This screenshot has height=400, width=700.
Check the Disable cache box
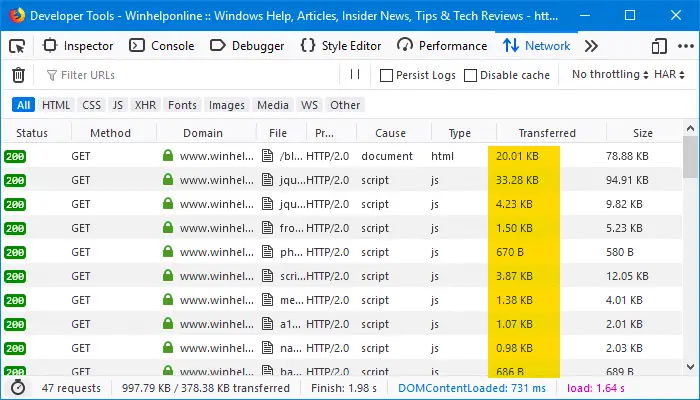point(470,75)
